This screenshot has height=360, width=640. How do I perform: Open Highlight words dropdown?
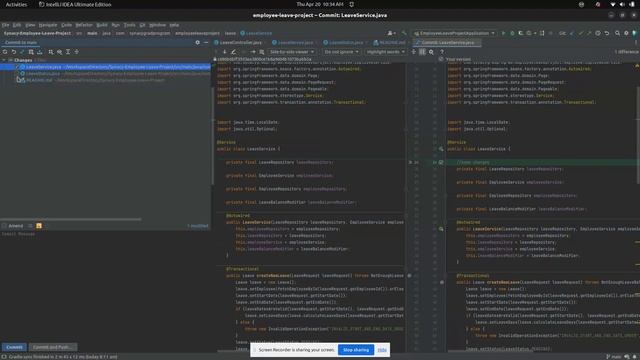[x=385, y=52]
